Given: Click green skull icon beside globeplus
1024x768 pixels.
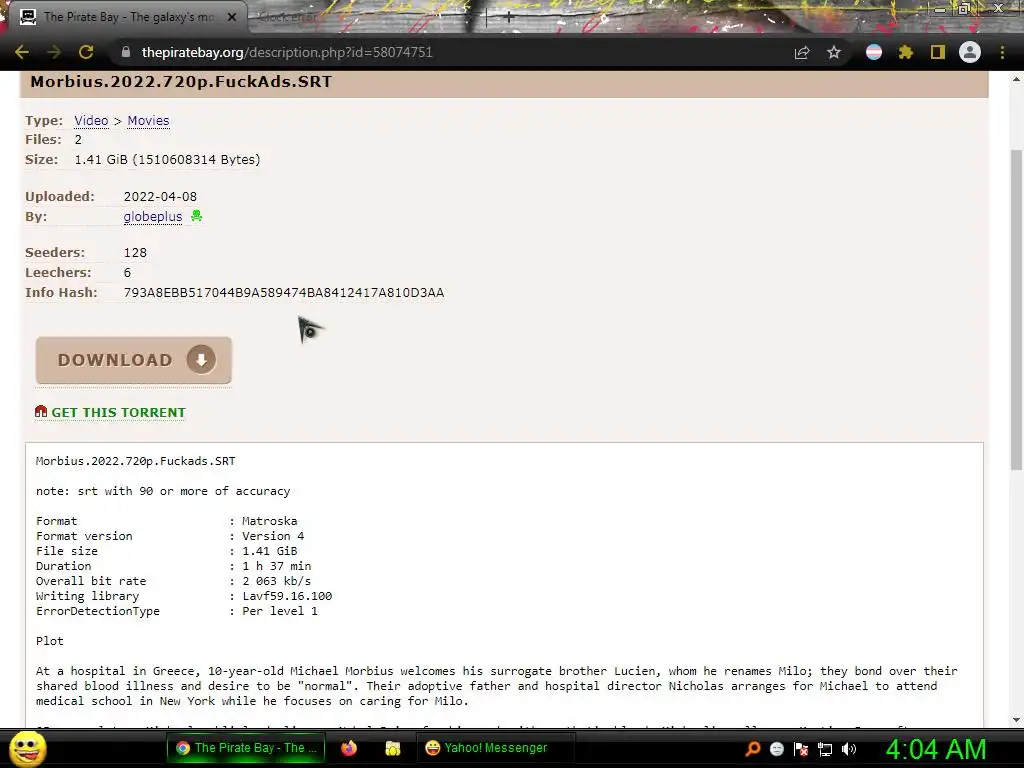Looking at the screenshot, I should [x=197, y=216].
